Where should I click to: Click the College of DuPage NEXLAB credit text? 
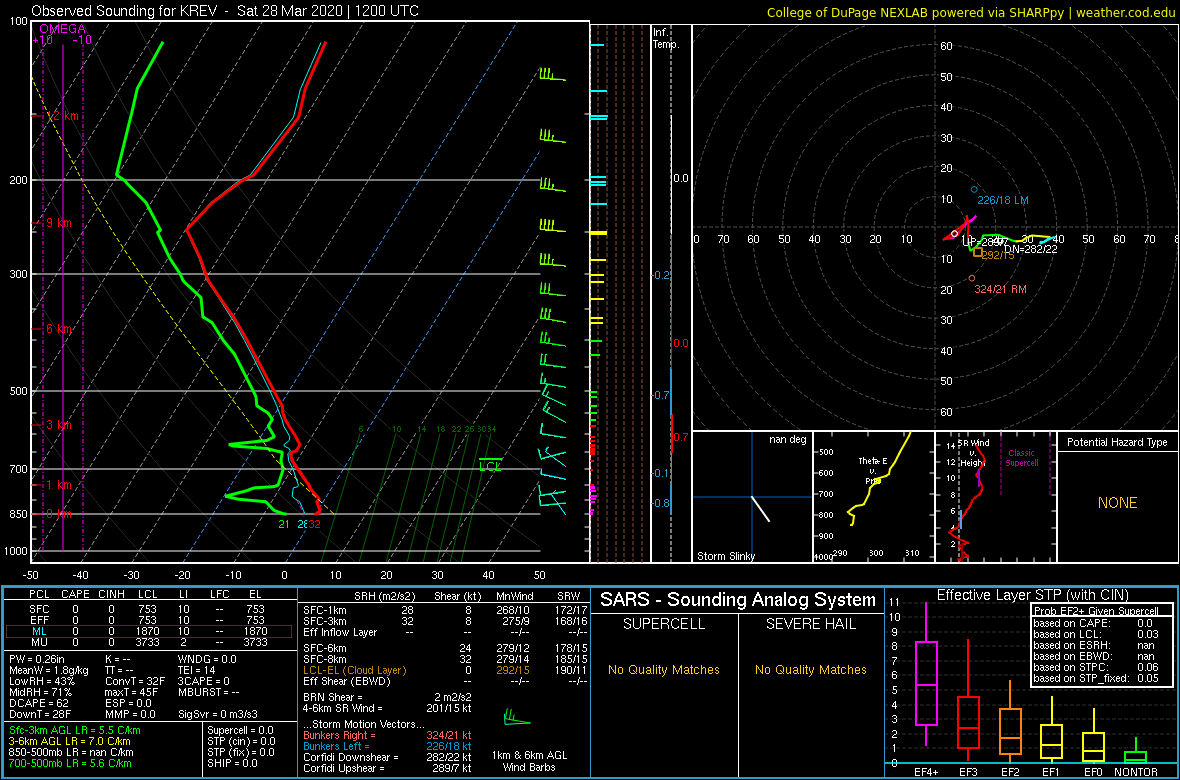[970, 12]
